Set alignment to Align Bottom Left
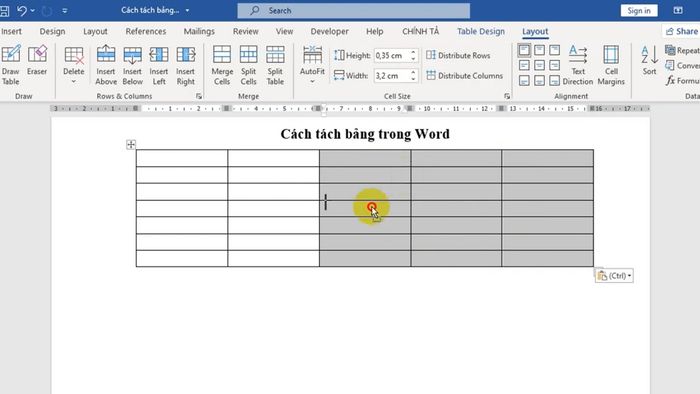Screen dimensions: 700x394 524,81
